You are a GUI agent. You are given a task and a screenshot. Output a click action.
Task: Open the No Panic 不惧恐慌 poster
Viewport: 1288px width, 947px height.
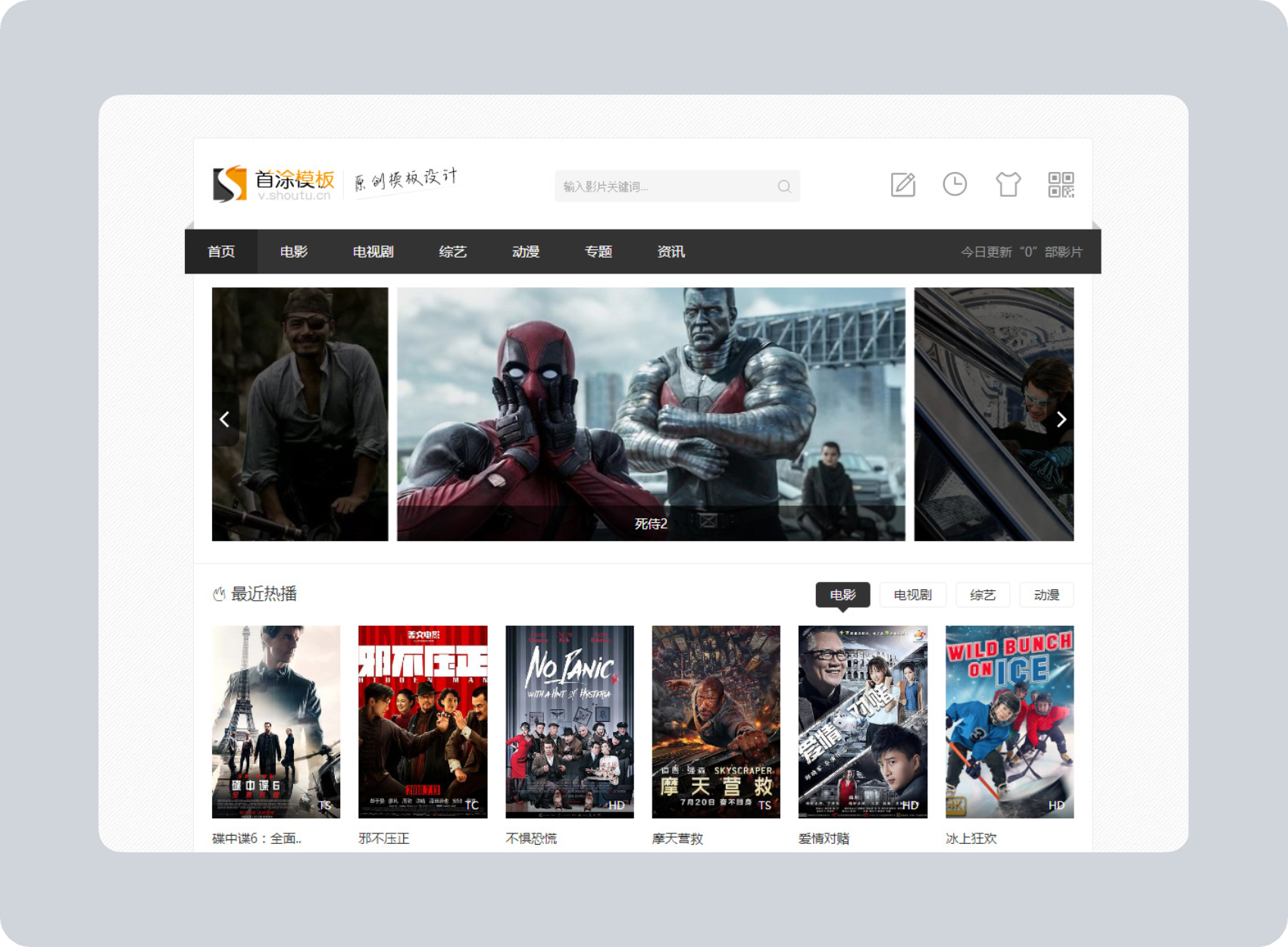click(x=570, y=722)
